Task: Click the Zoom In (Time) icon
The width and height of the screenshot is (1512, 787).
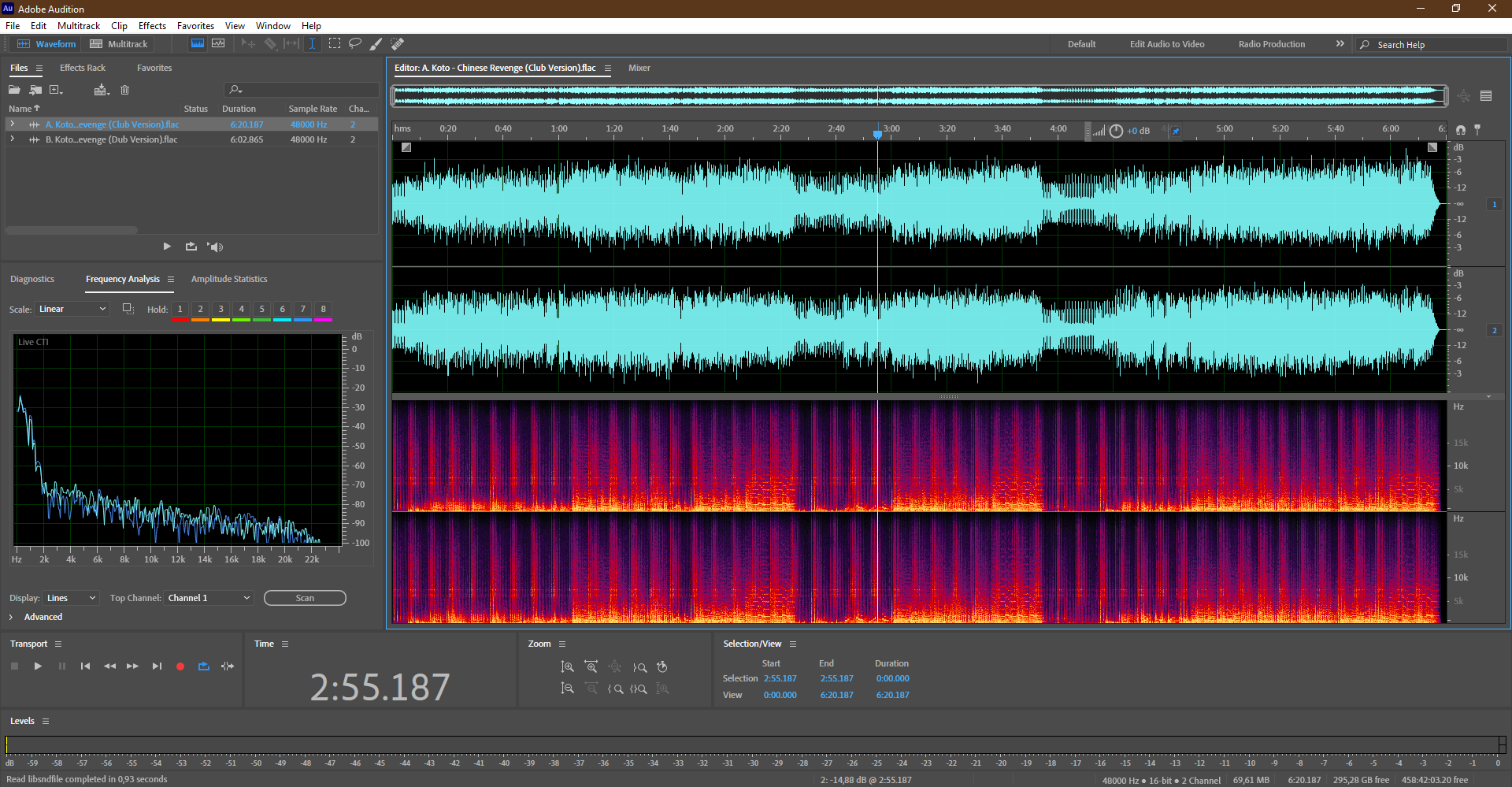Action: click(591, 666)
